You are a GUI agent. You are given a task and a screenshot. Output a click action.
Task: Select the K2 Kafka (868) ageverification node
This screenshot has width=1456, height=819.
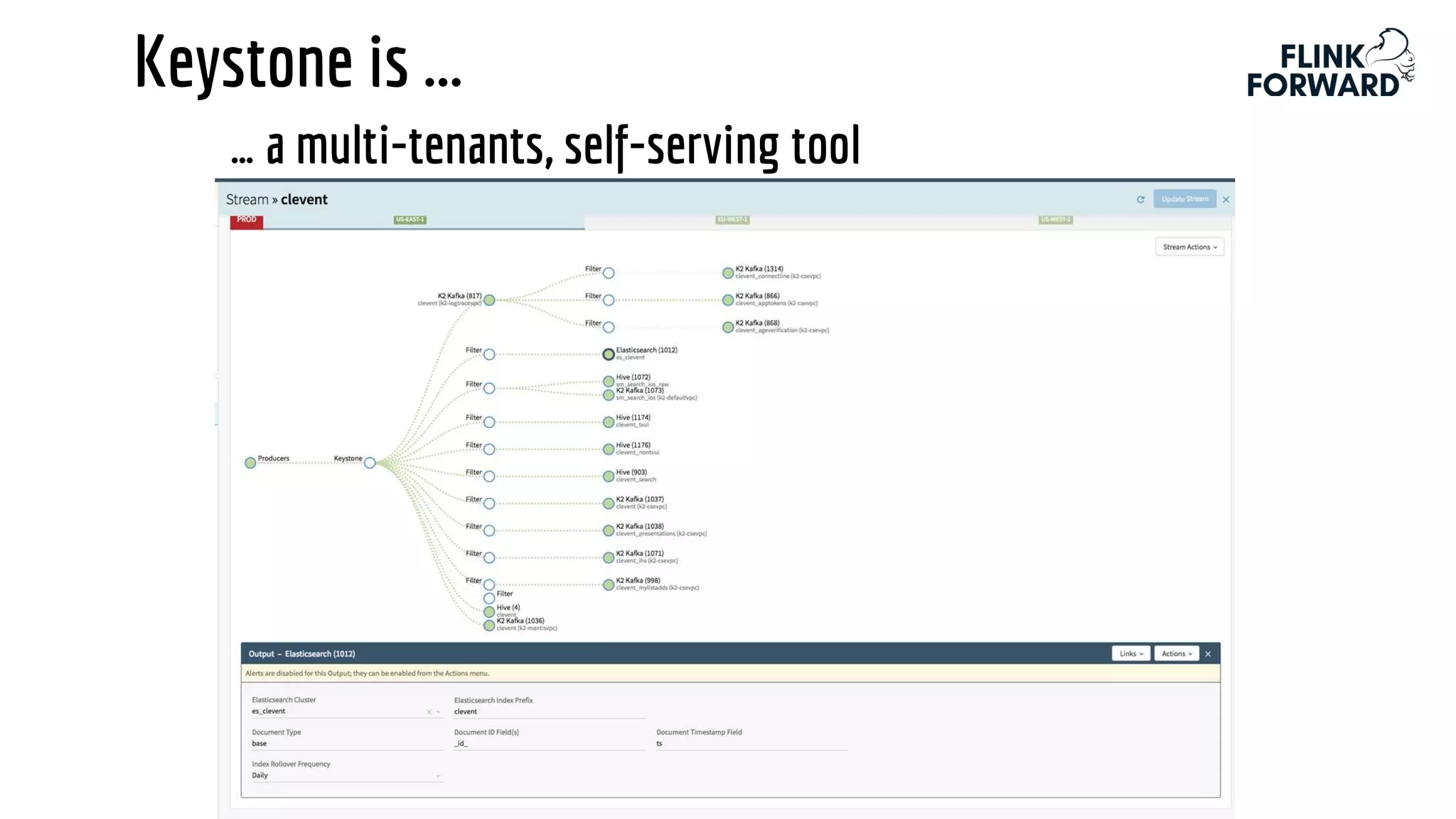728,327
